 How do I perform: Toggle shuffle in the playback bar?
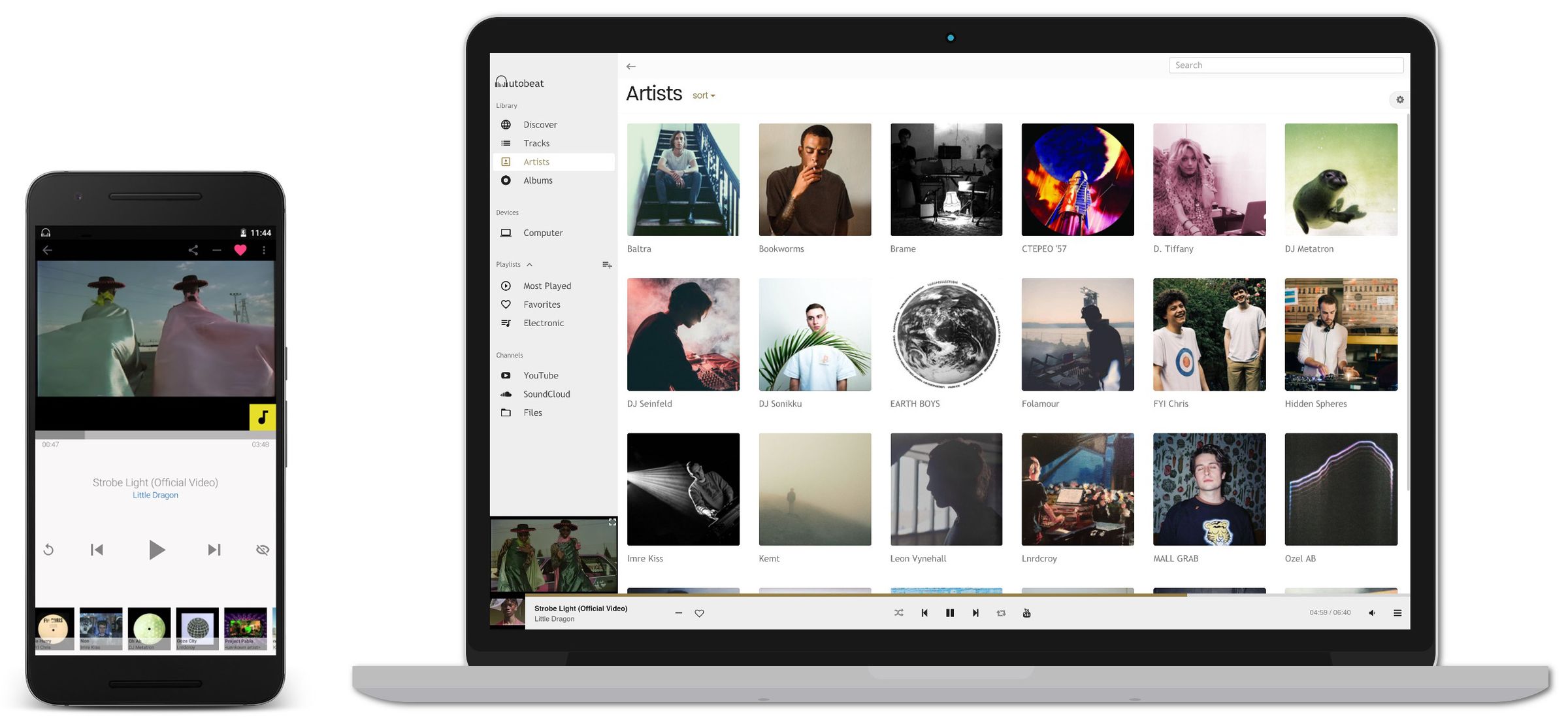(x=899, y=612)
